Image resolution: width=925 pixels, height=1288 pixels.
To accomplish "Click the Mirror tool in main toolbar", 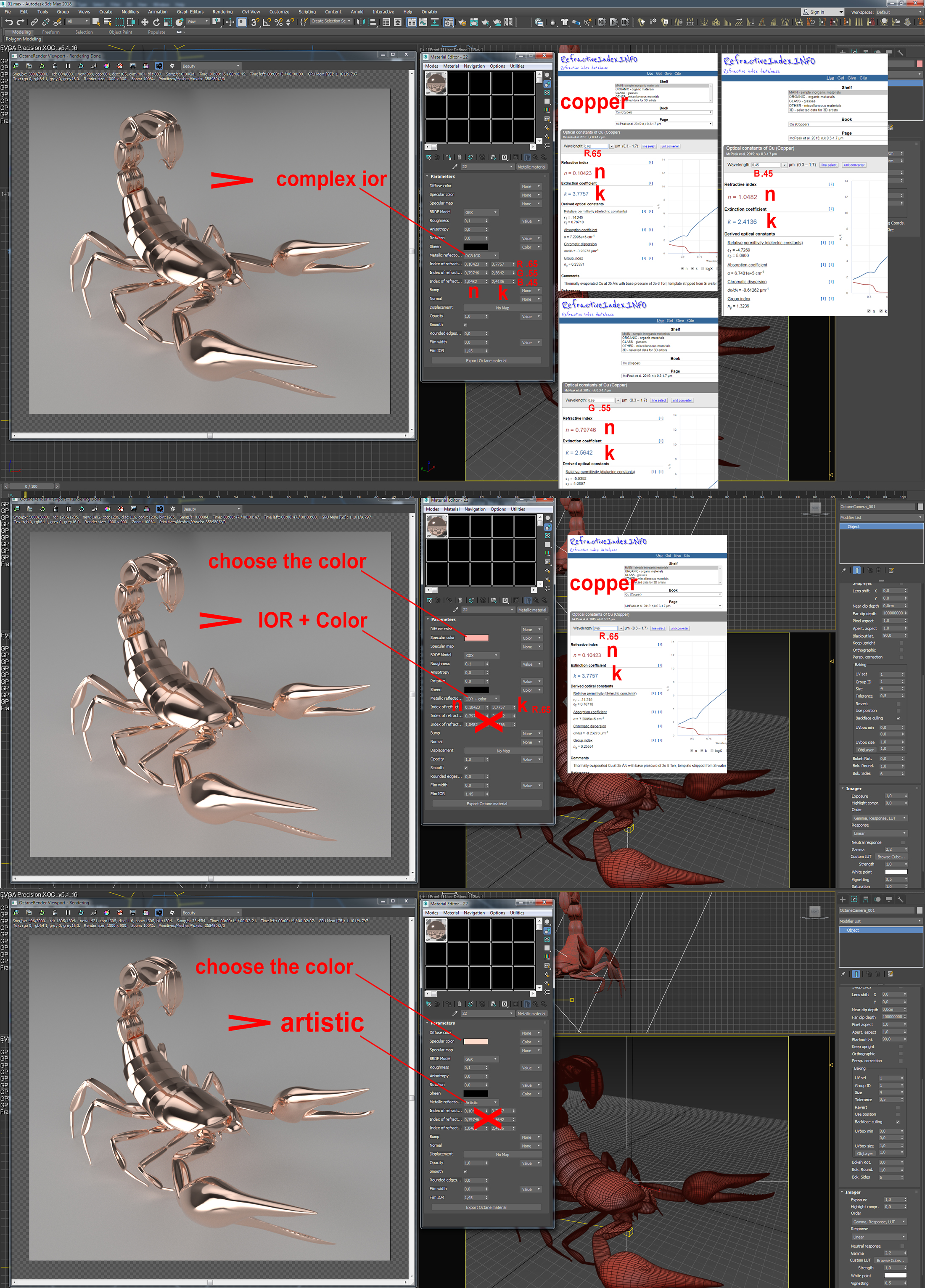I will [x=361, y=22].
